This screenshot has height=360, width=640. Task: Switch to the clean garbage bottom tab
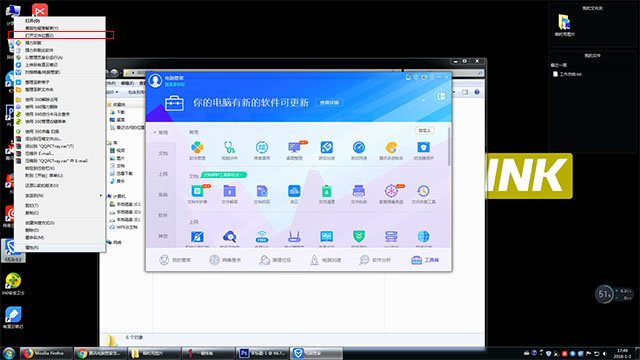pos(275,260)
